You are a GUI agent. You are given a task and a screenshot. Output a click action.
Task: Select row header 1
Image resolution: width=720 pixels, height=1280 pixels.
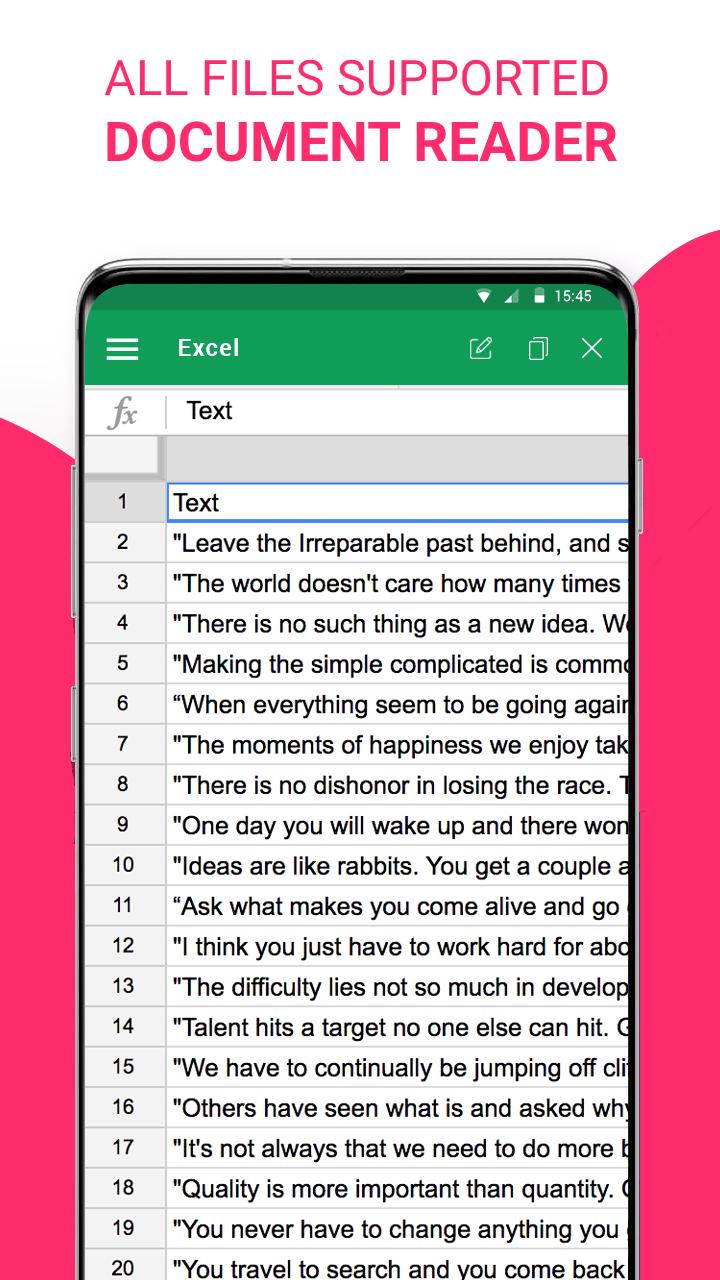tap(124, 502)
